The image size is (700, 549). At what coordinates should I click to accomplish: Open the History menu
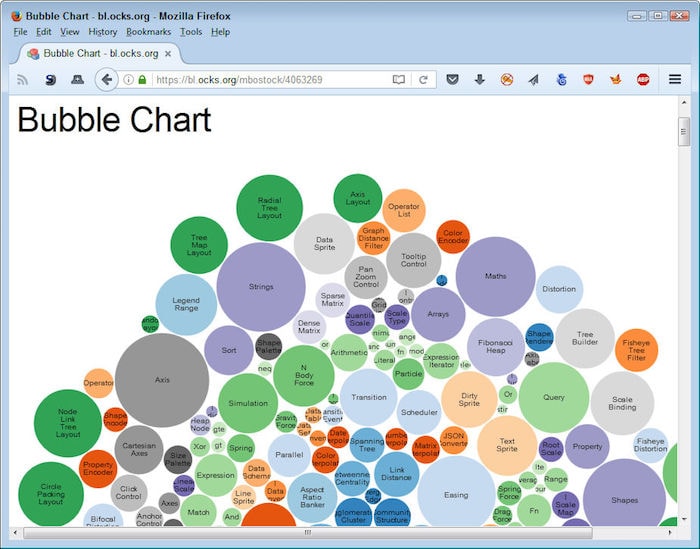coord(102,32)
